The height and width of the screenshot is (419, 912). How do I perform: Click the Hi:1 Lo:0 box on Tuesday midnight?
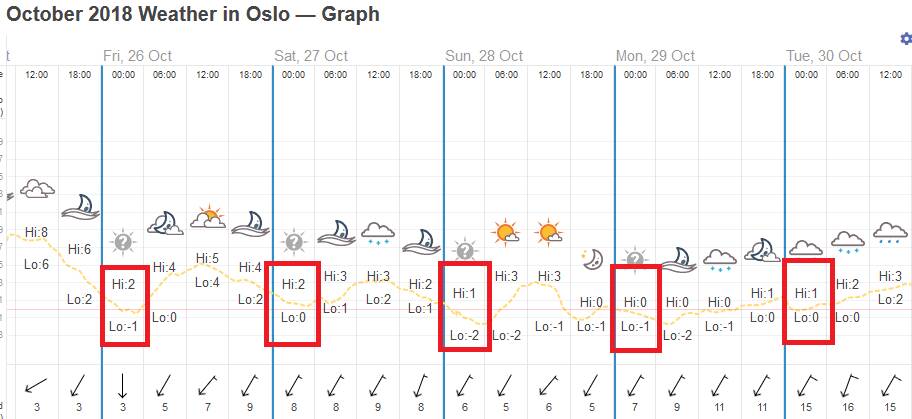point(807,301)
